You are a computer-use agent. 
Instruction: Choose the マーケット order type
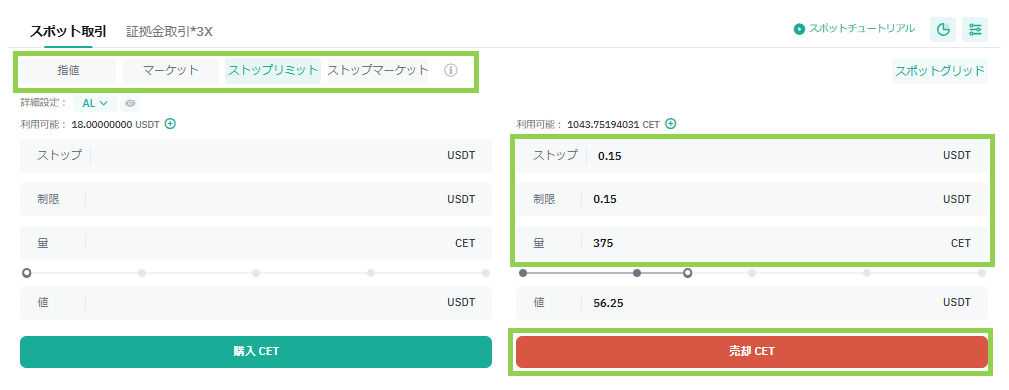tap(171, 71)
